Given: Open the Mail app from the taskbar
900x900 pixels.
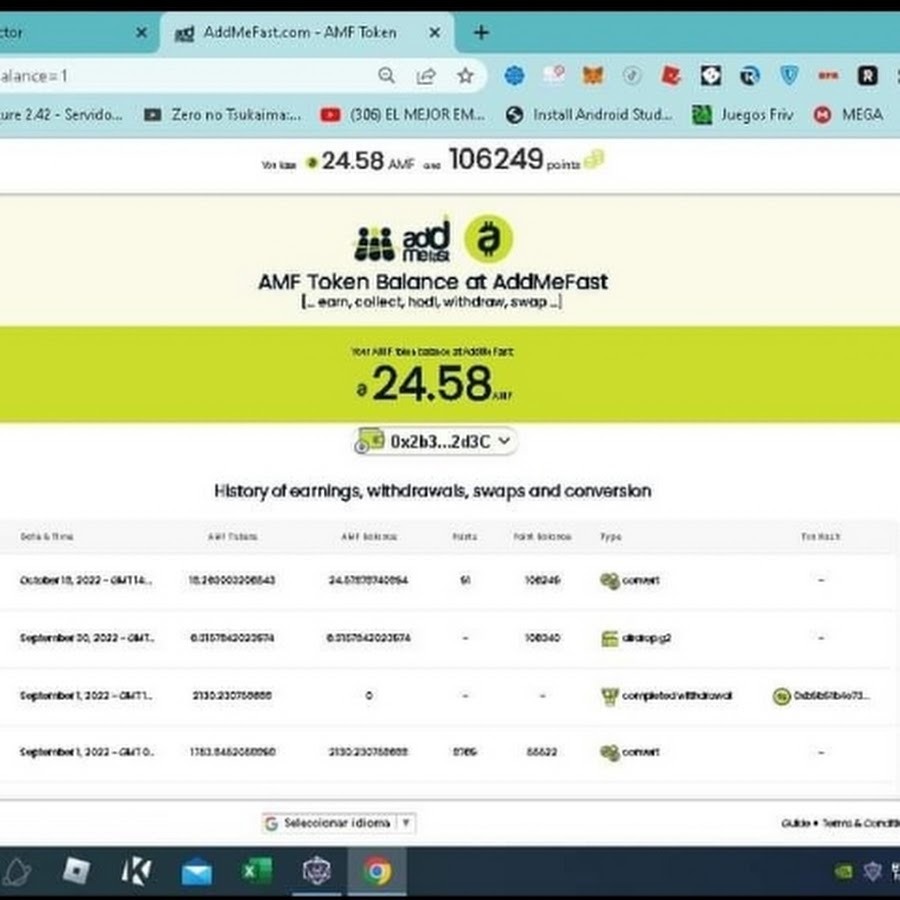Looking at the screenshot, I should pos(197,872).
